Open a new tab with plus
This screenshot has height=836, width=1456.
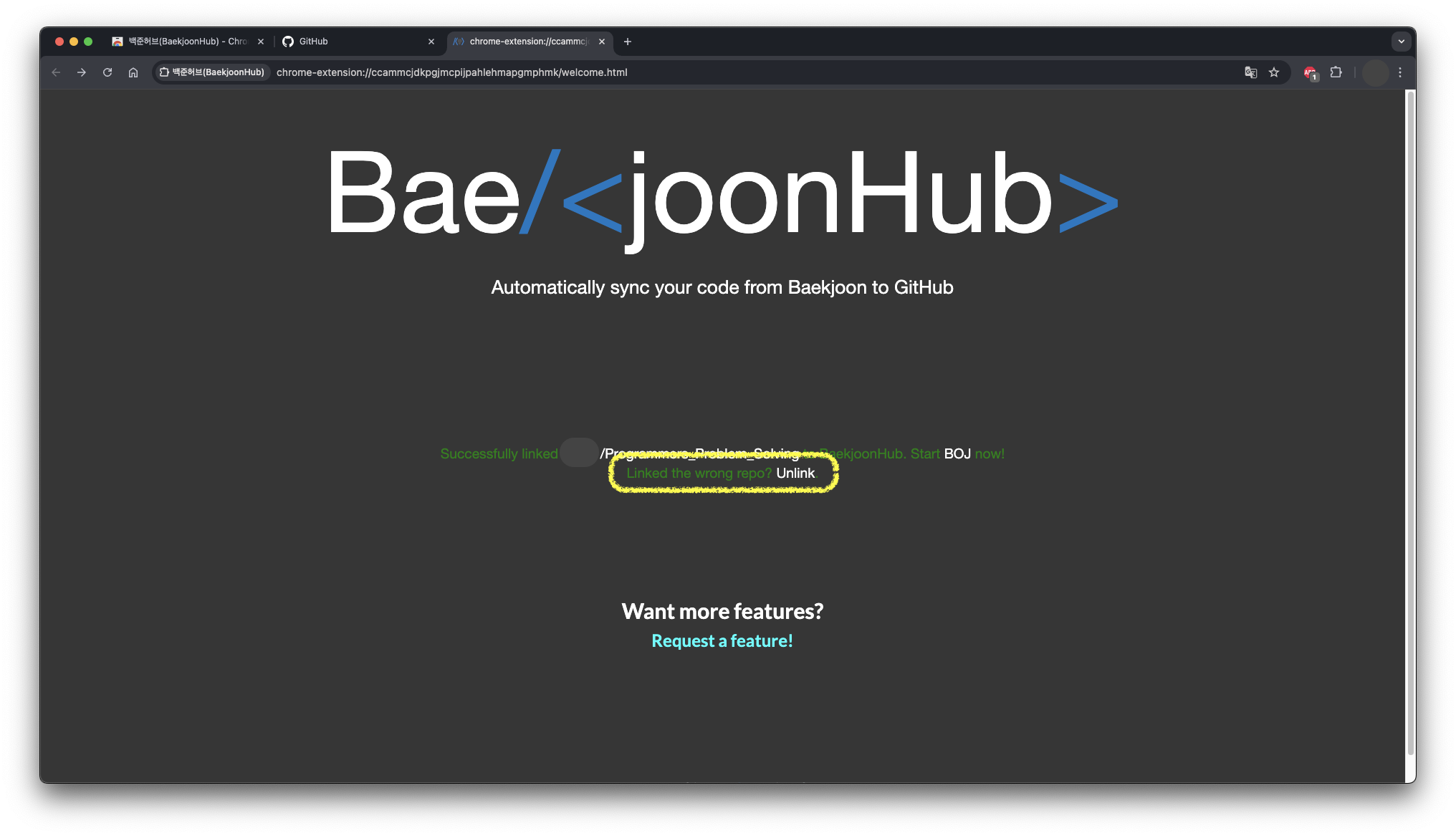[x=628, y=42]
